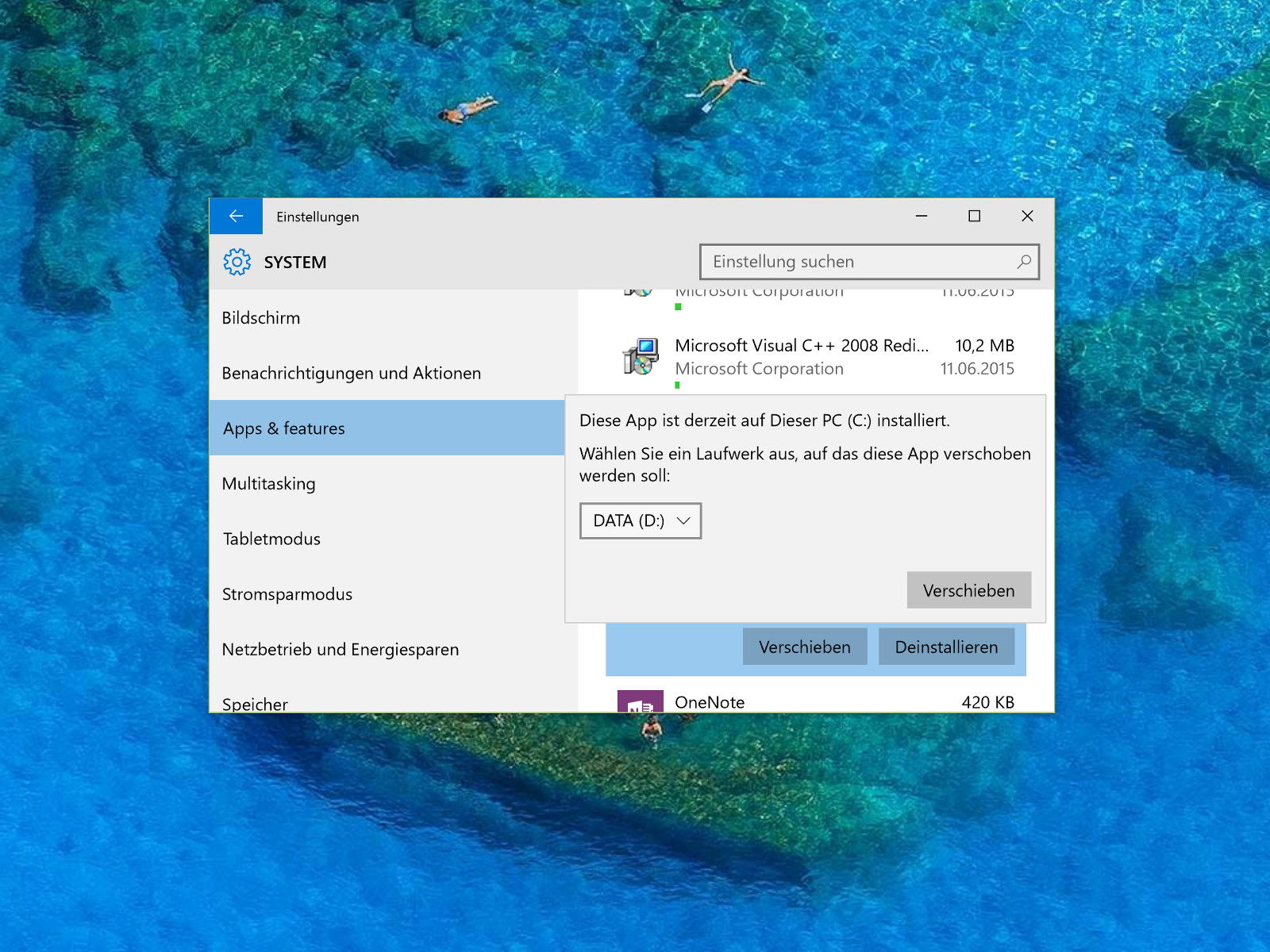Go back using the blue arrow button

pyautogui.click(x=236, y=217)
